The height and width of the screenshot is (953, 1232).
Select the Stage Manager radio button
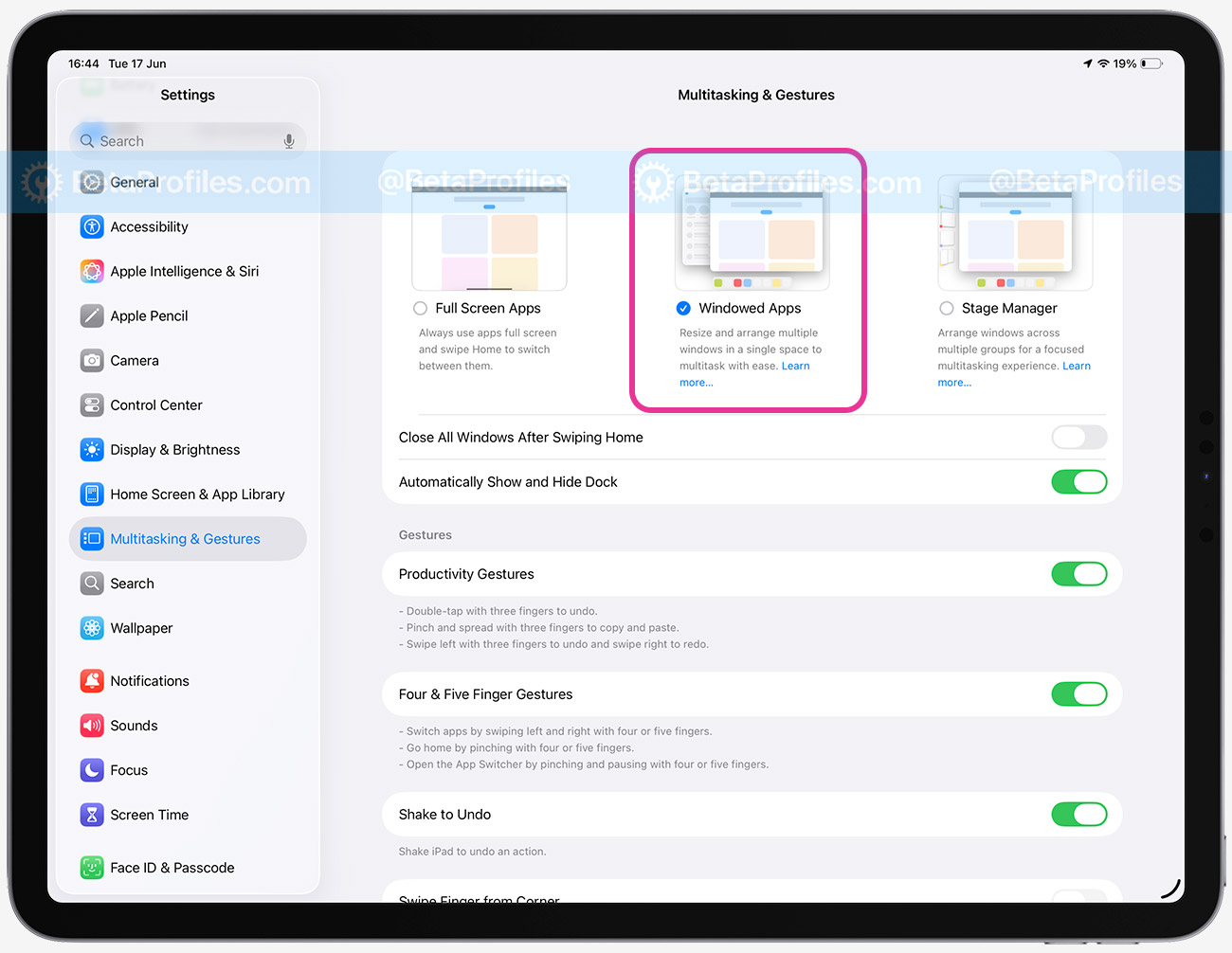click(946, 308)
